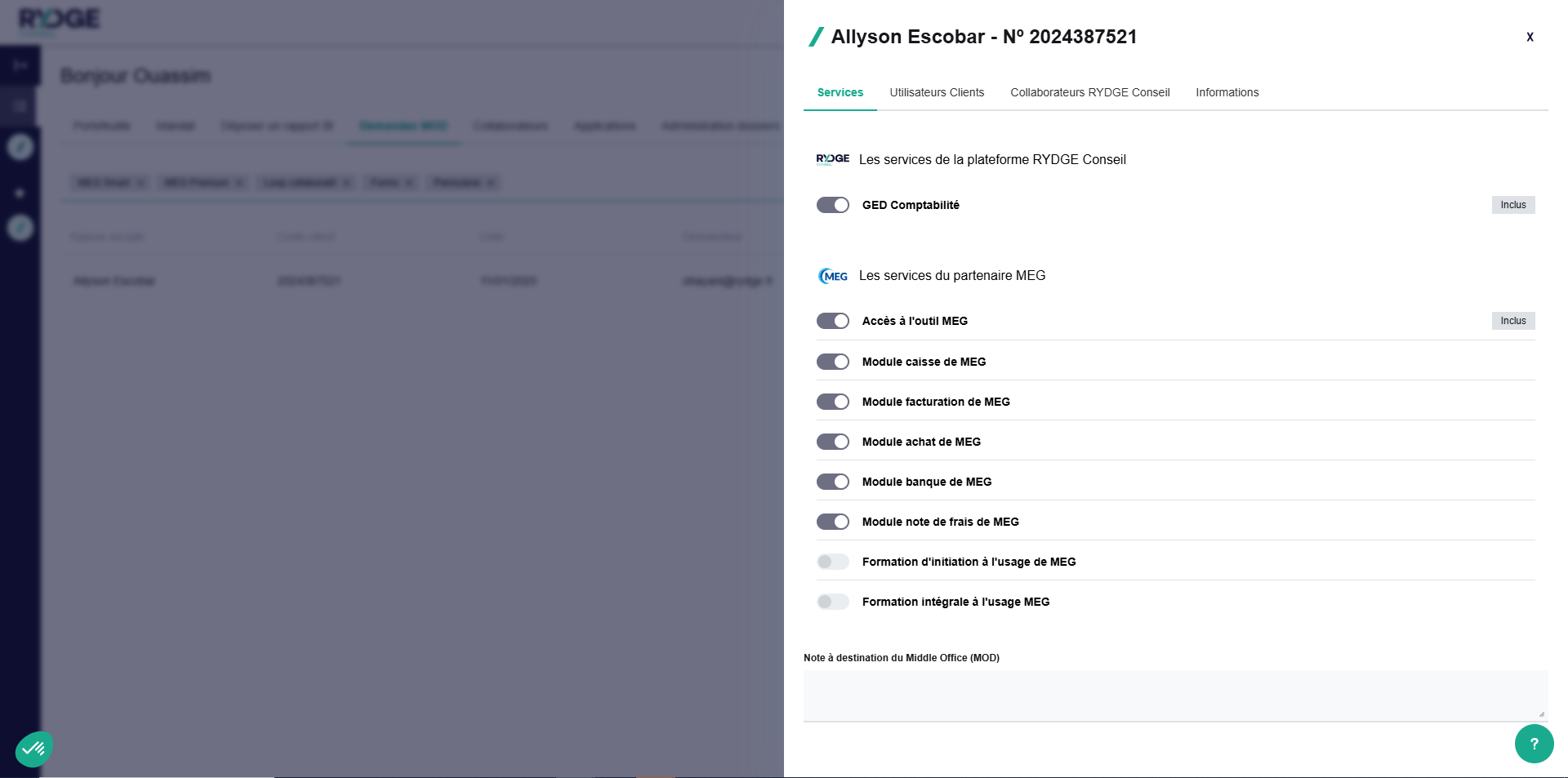
Task: Enable Formation d'initiation à l'usage de MEG
Action: 833,562
